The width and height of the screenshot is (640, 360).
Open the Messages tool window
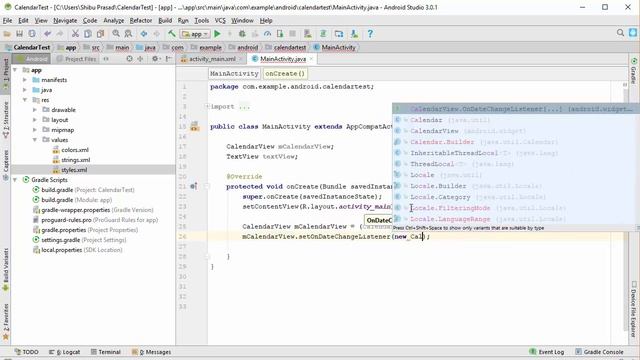(151, 352)
